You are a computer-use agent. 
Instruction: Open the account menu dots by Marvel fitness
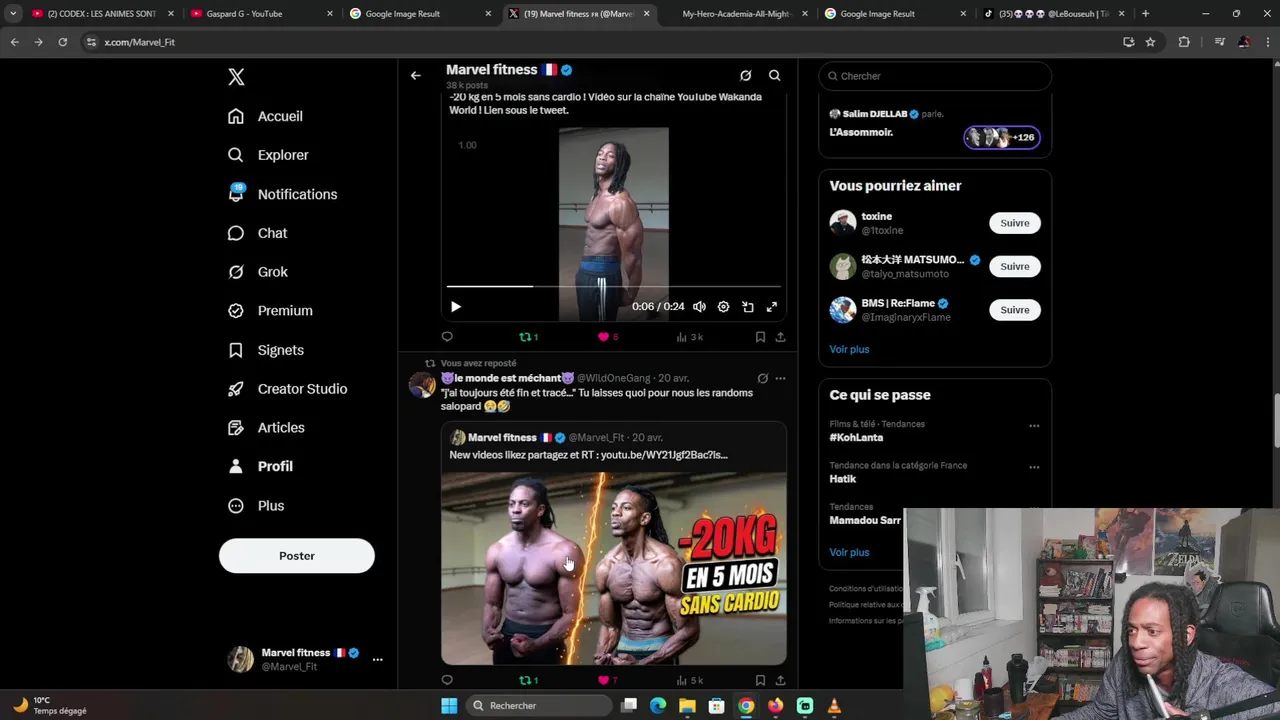tap(377, 660)
